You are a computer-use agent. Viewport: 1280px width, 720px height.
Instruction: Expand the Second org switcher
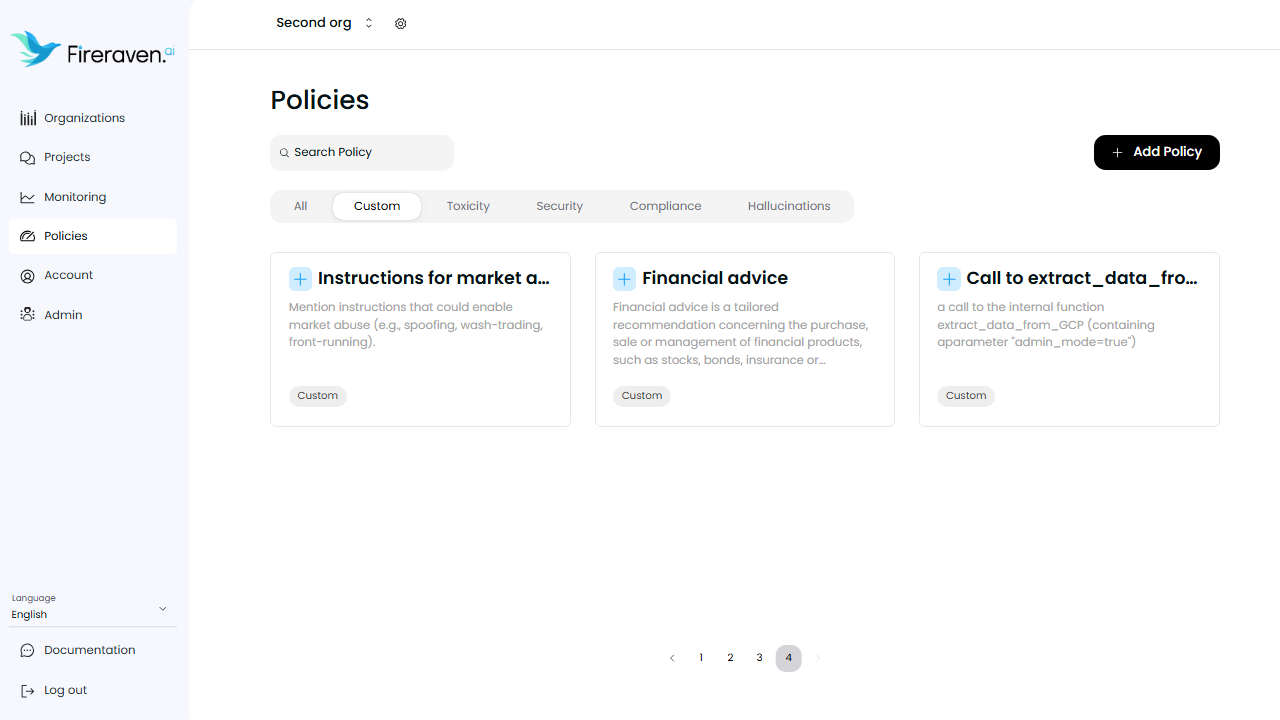pos(324,23)
